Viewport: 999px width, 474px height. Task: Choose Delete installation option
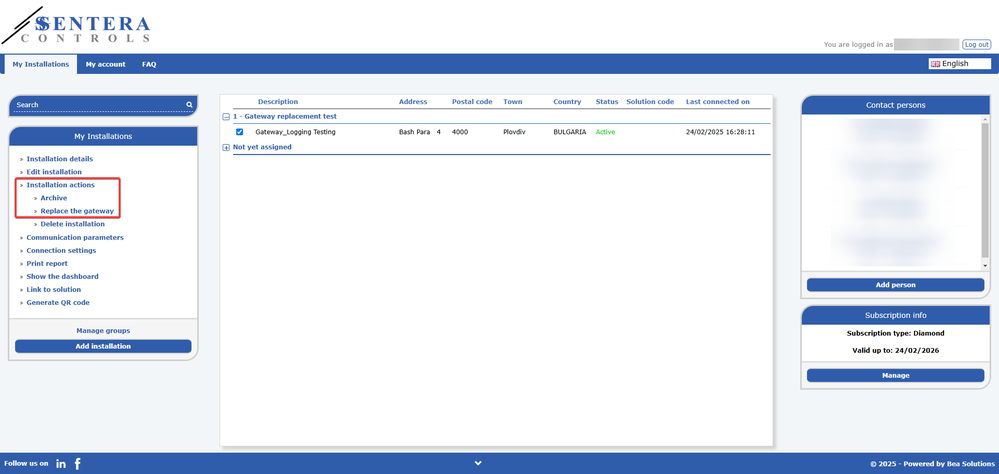(x=73, y=224)
